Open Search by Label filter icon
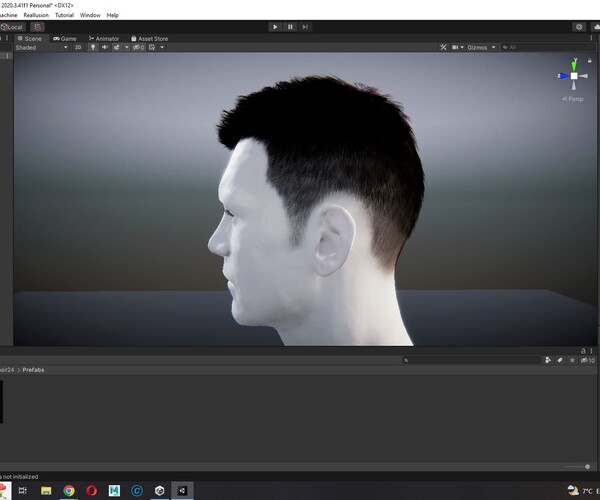This screenshot has height=500, width=600. 560,360
